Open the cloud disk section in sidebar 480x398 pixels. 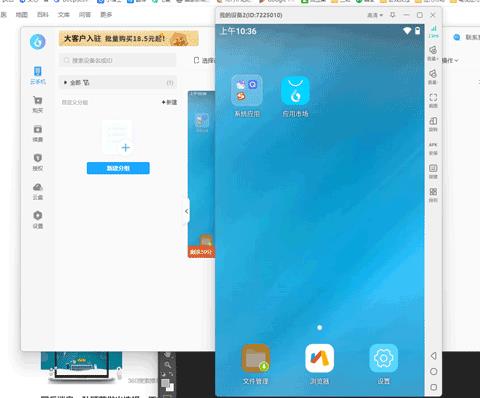point(38,191)
